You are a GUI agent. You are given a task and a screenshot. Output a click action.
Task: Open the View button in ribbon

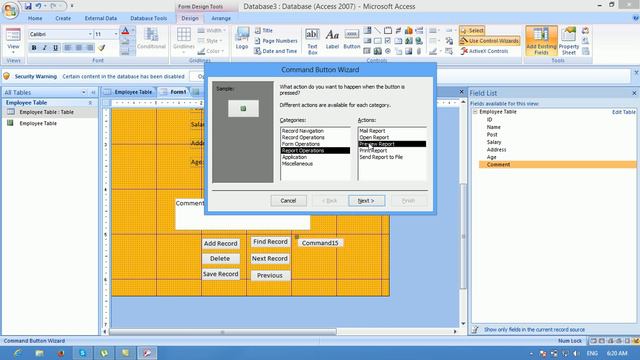pos(13,41)
